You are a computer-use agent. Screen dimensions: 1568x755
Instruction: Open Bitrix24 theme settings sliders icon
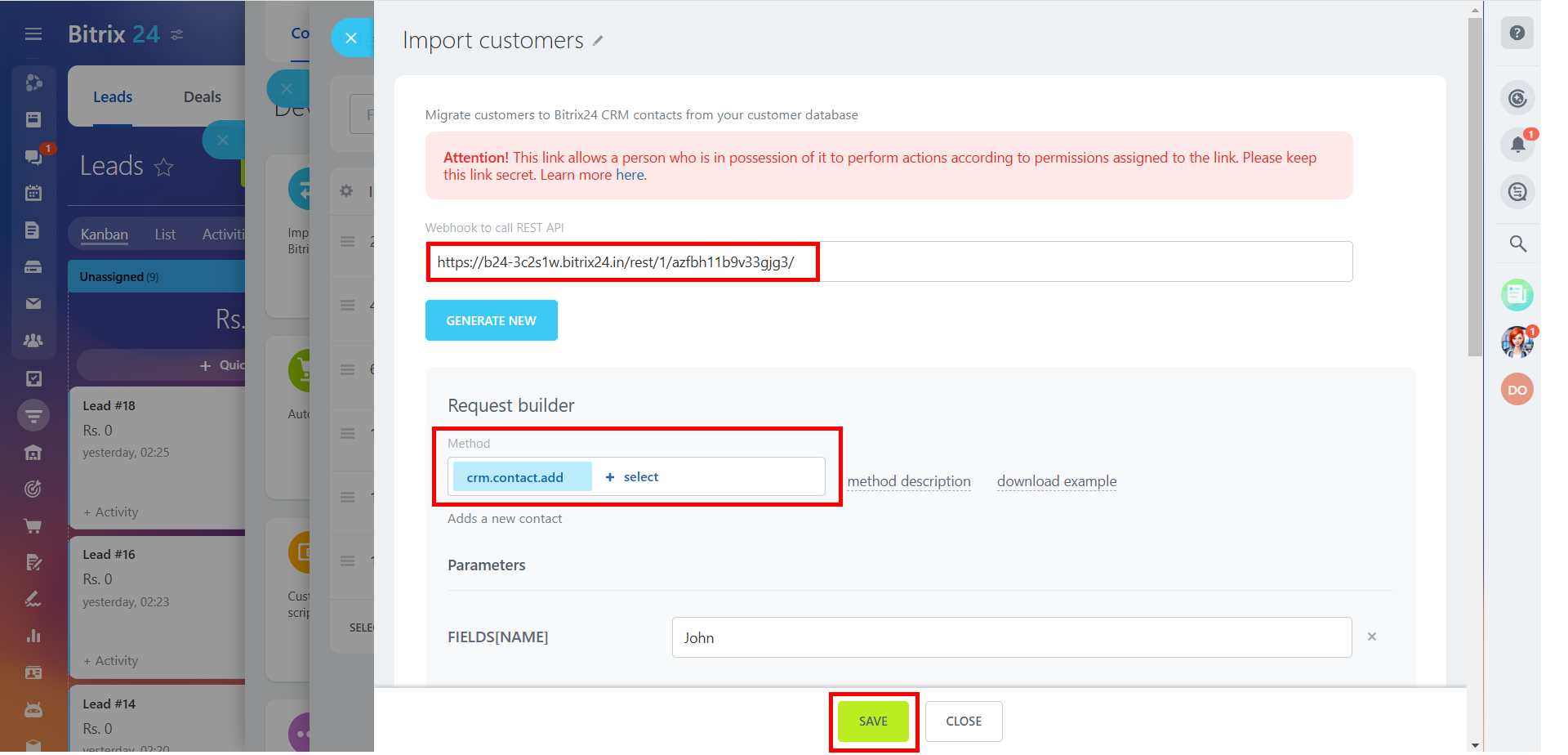pos(176,34)
